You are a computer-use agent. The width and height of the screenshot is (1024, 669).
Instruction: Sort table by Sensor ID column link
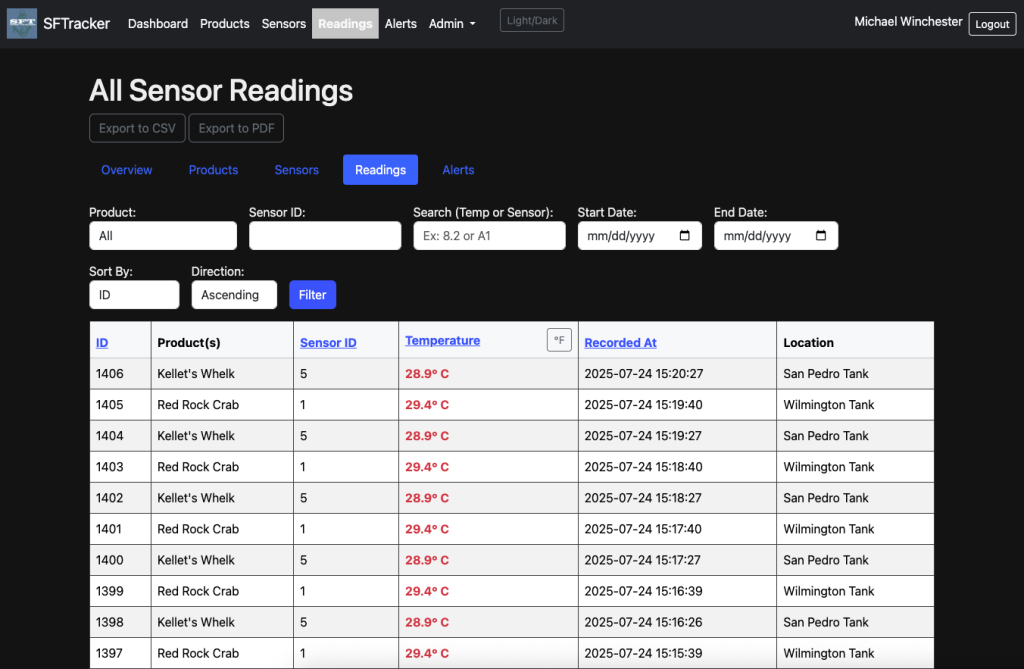pos(328,342)
